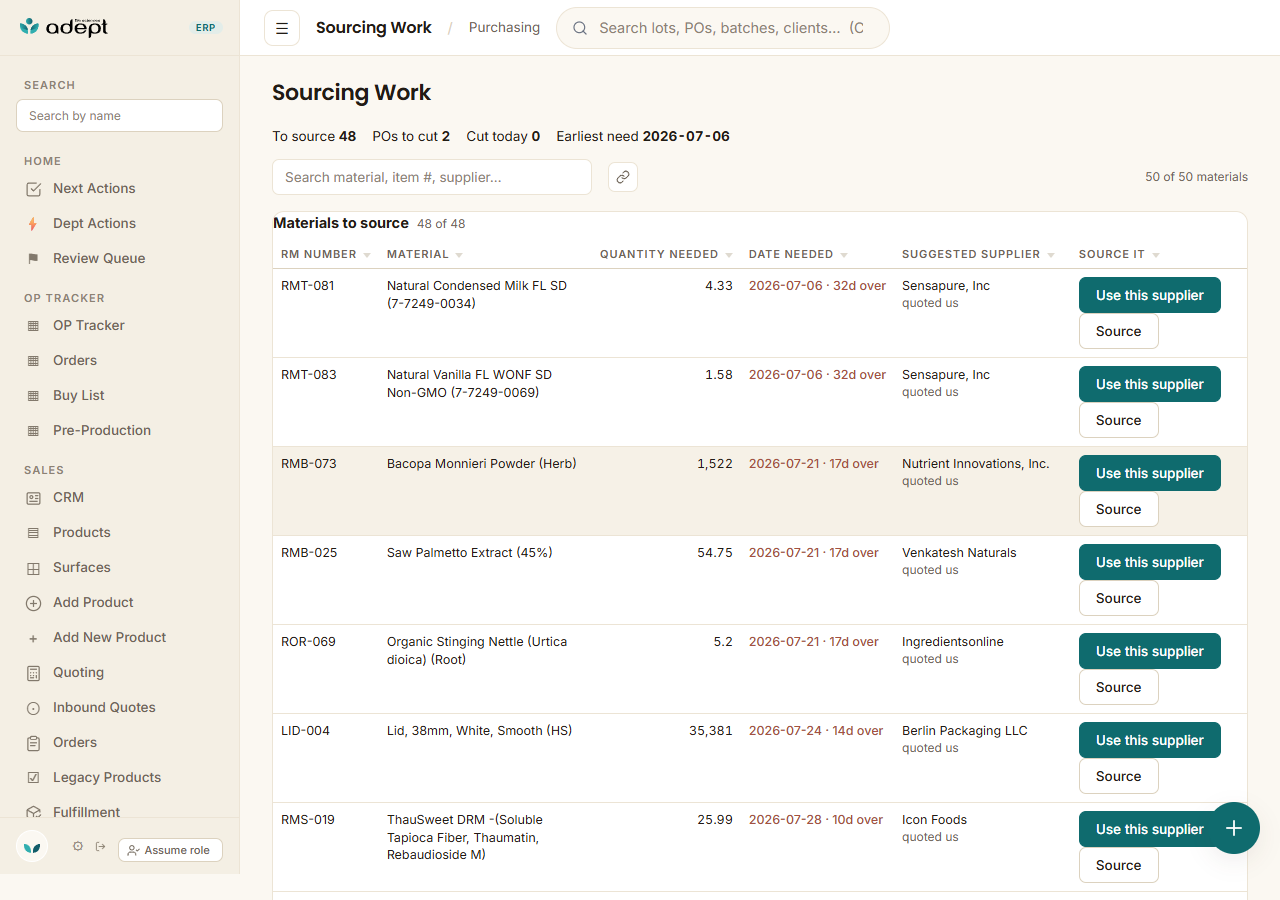Click the leaf avatar icon at sidebar bottom
This screenshot has height=900, width=1280.
[32, 847]
